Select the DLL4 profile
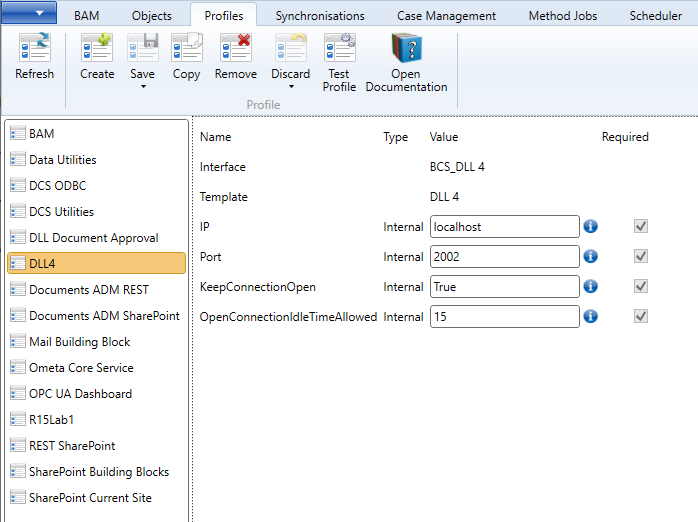 pyautogui.click(x=97, y=263)
